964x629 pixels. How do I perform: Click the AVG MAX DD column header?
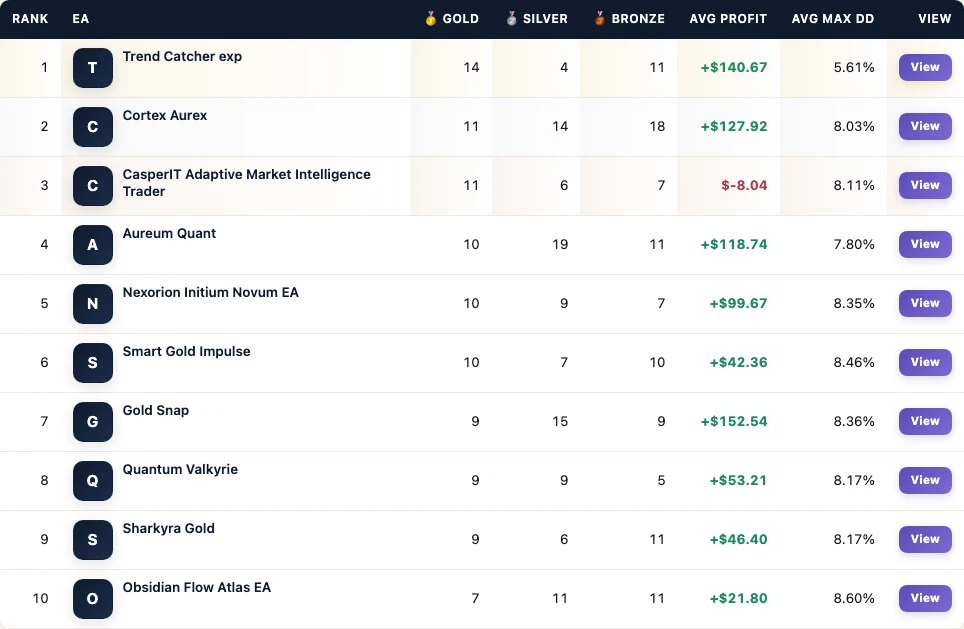tap(833, 18)
